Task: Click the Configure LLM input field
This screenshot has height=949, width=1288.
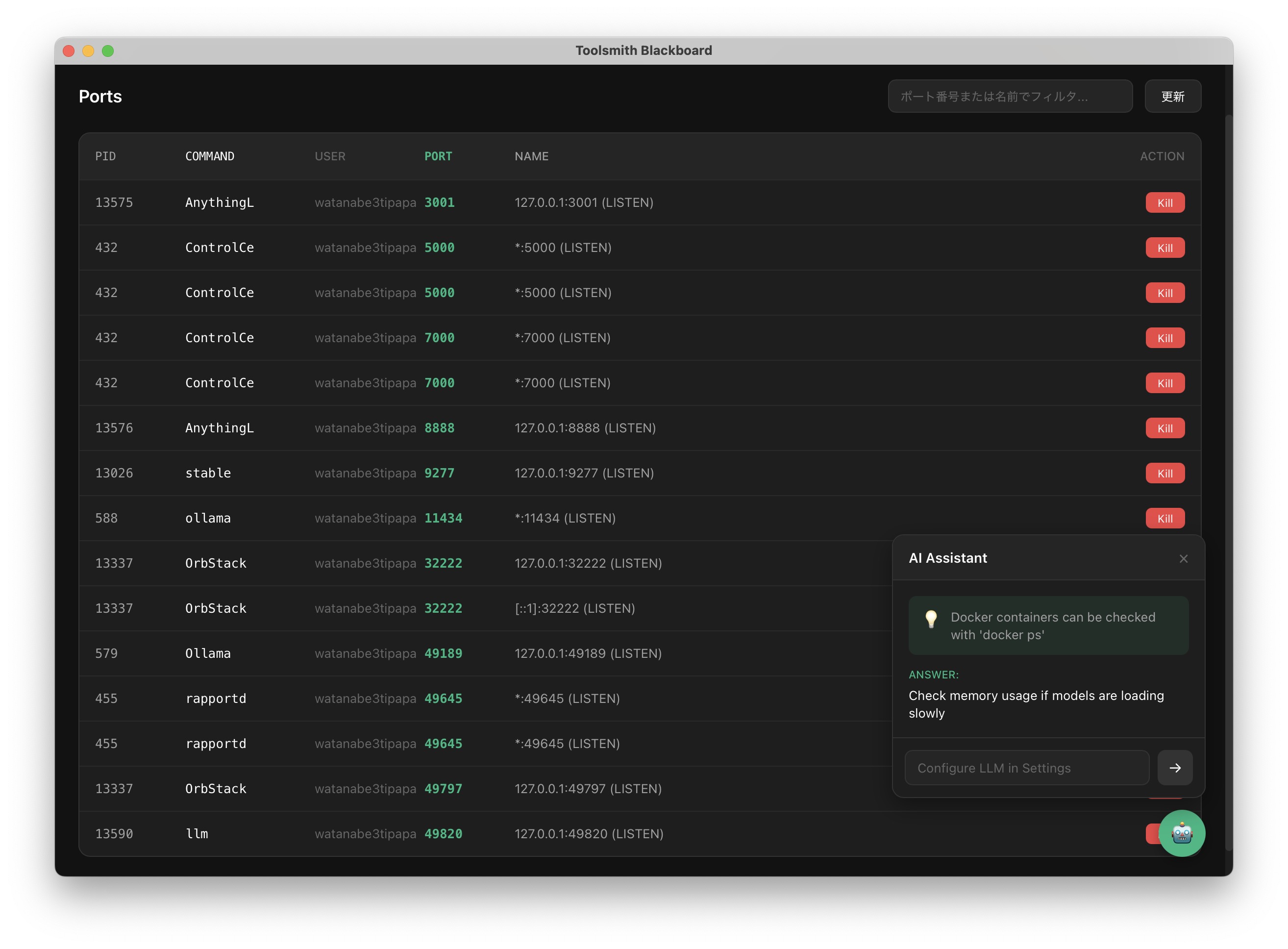Action: click(1026, 768)
